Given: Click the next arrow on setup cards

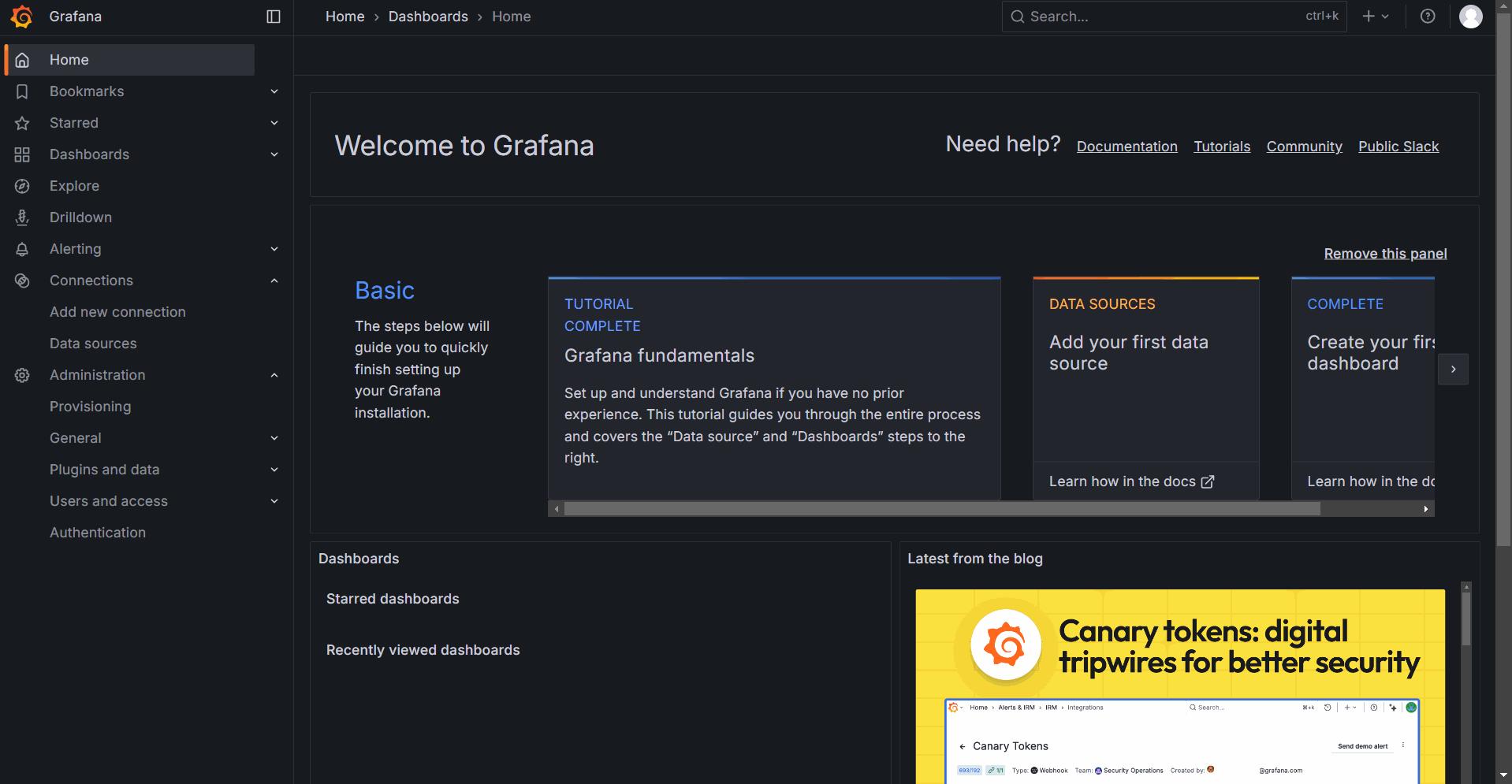Looking at the screenshot, I should tap(1453, 369).
